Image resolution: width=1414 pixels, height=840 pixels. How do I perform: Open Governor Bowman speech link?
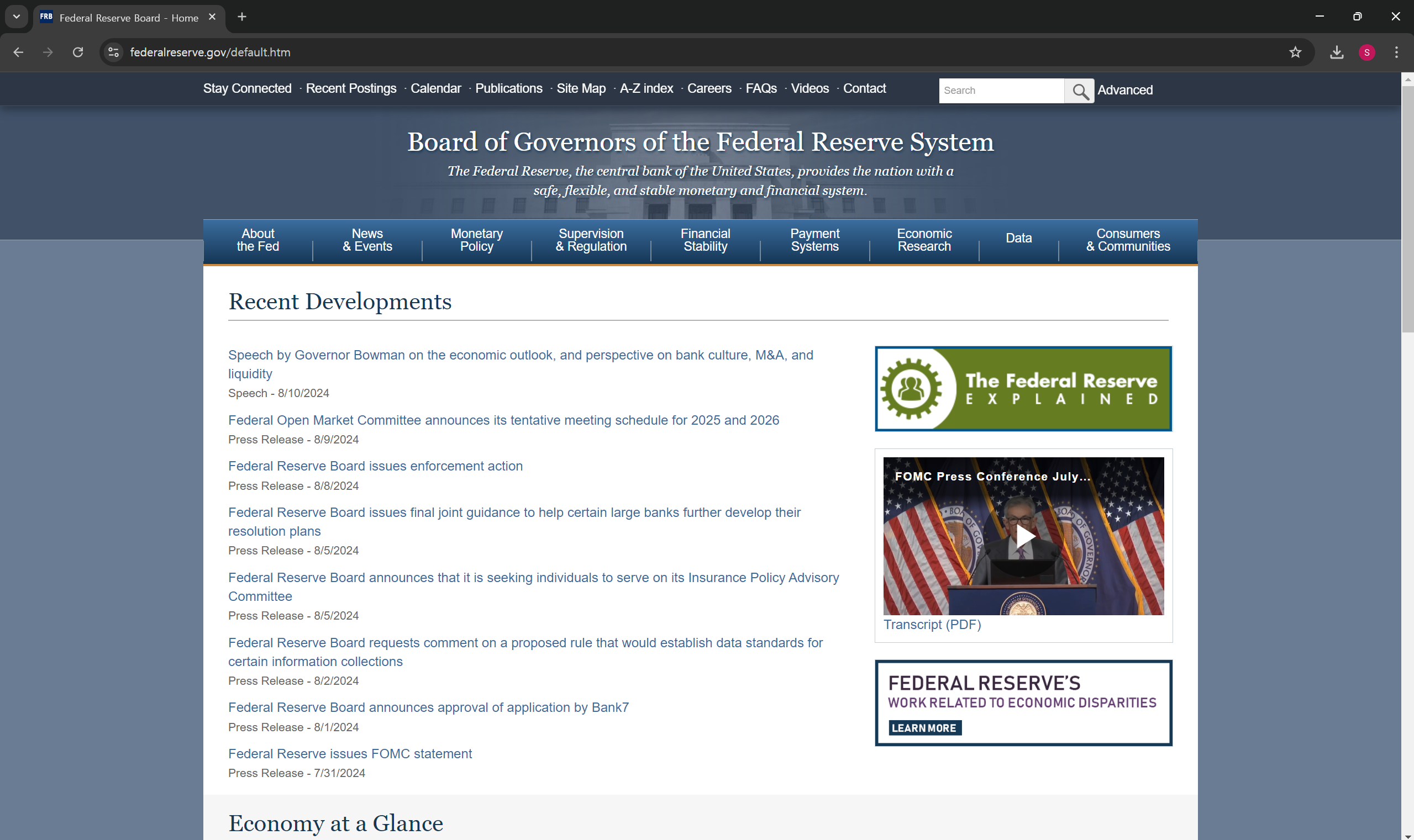tap(521, 364)
